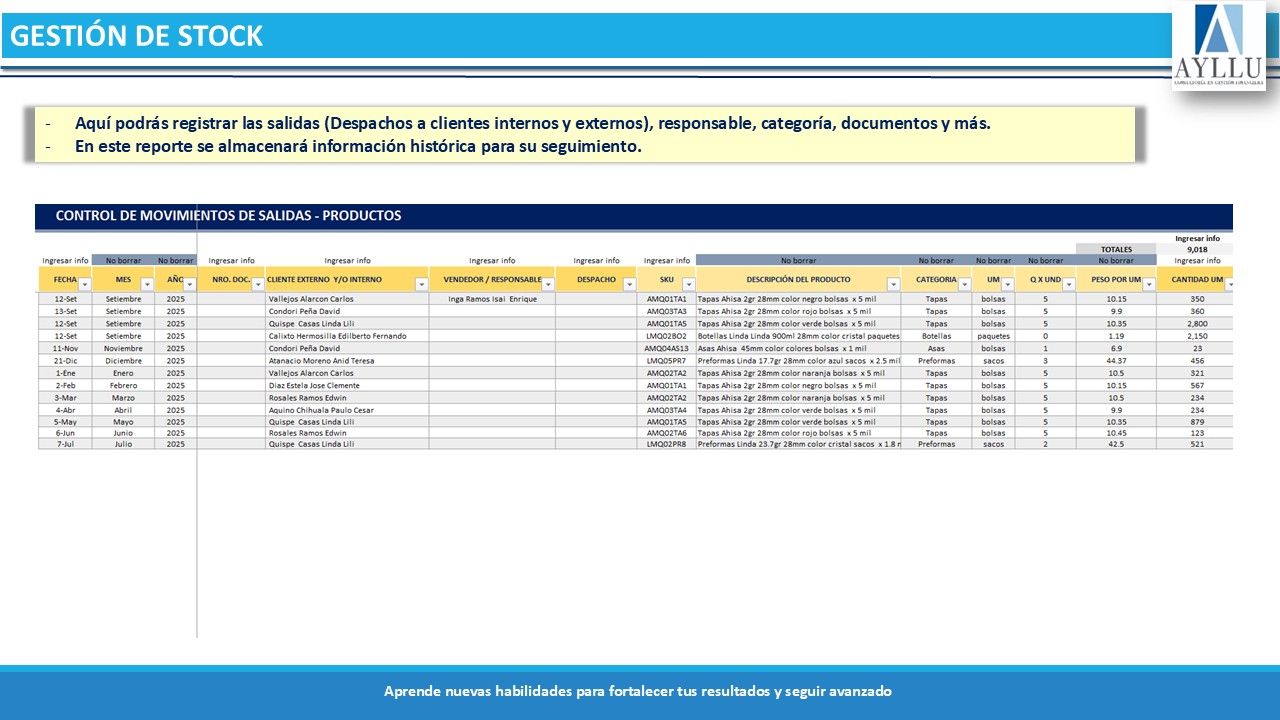
Task: Expand the DESPACHO column filter
Action: pos(629,285)
